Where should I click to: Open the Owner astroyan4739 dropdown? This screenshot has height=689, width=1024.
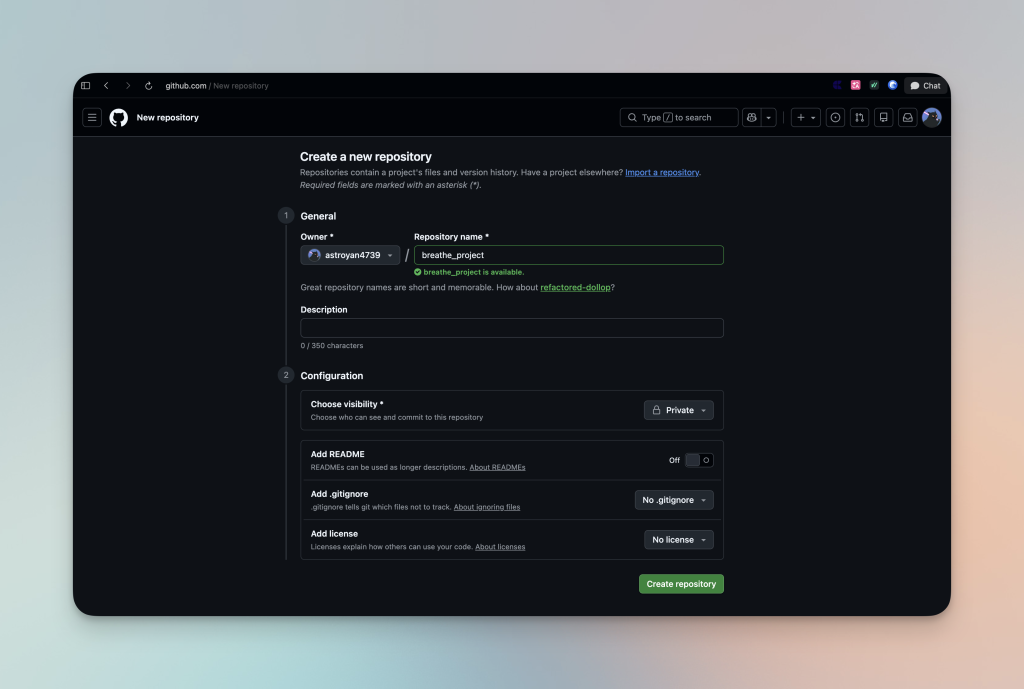(350, 255)
